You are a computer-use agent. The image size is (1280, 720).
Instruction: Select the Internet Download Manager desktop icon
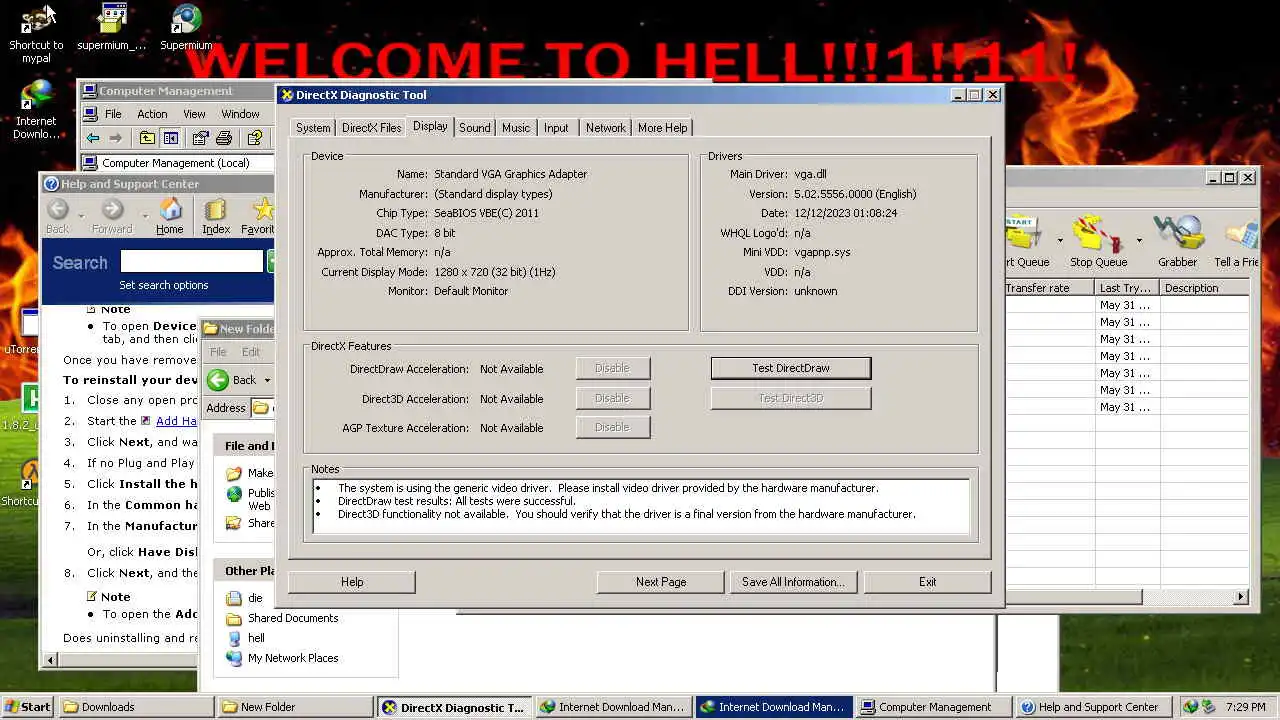36,110
